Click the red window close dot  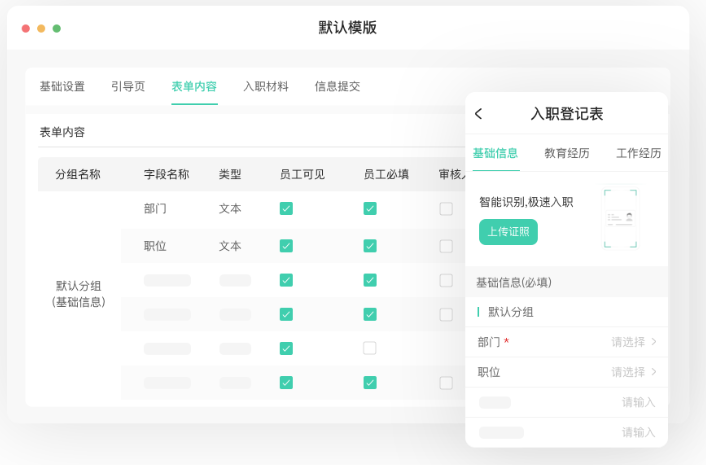(x=26, y=28)
